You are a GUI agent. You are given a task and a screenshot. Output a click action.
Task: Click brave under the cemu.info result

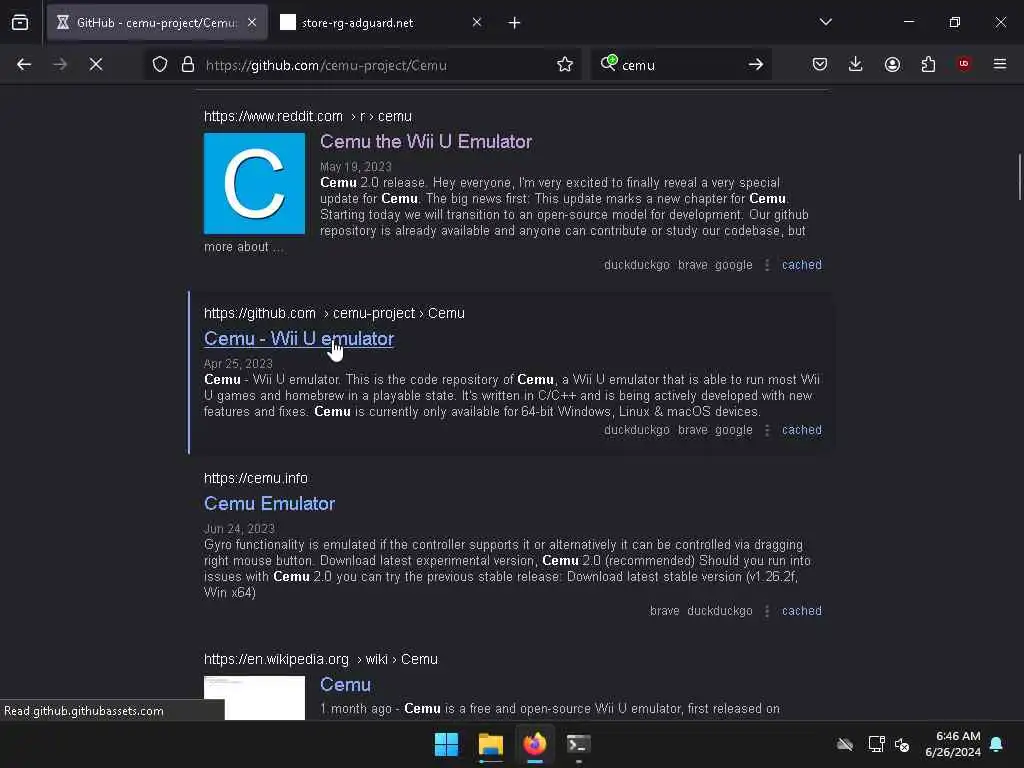click(x=664, y=611)
